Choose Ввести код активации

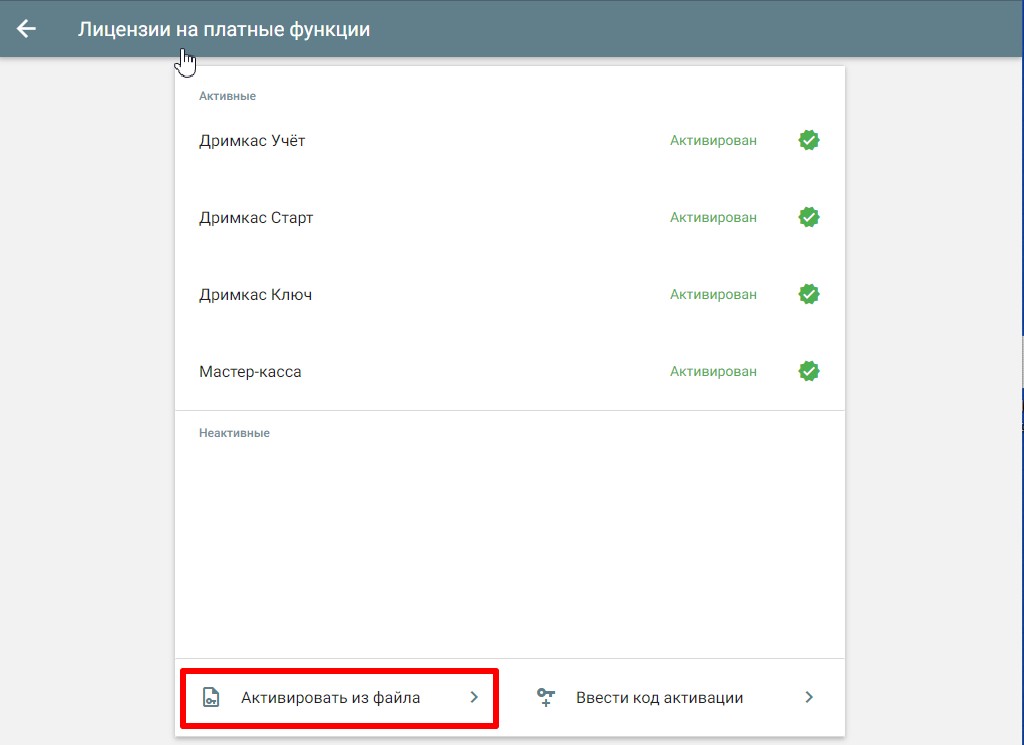pyautogui.click(x=659, y=698)
